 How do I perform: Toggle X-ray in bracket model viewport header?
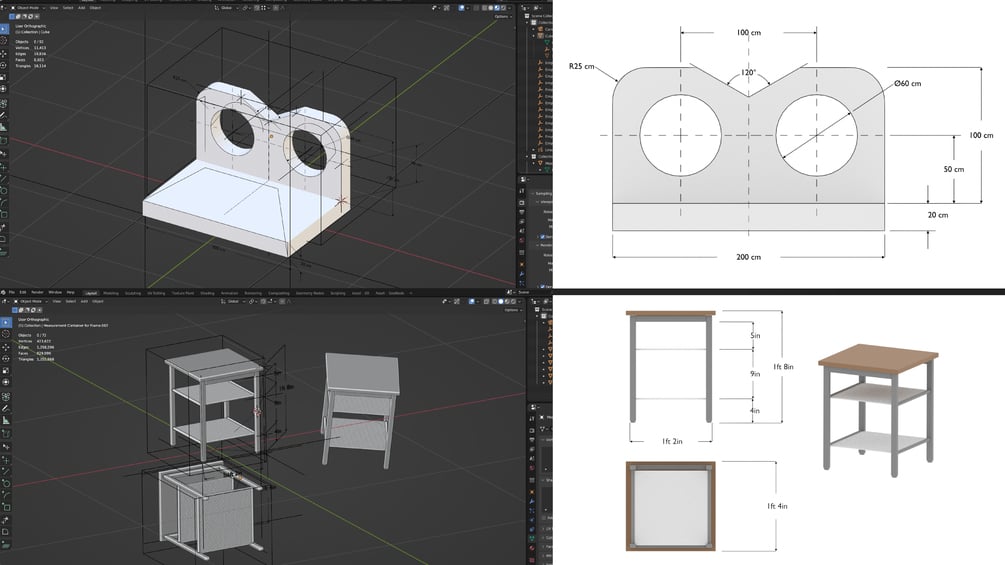[476, 8]
